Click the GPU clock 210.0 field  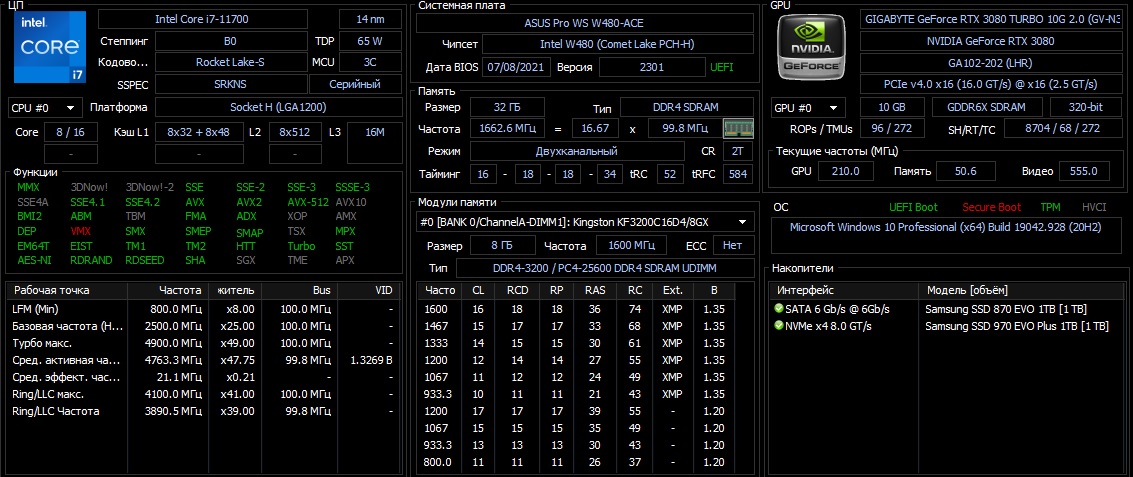tap(845, 171)
